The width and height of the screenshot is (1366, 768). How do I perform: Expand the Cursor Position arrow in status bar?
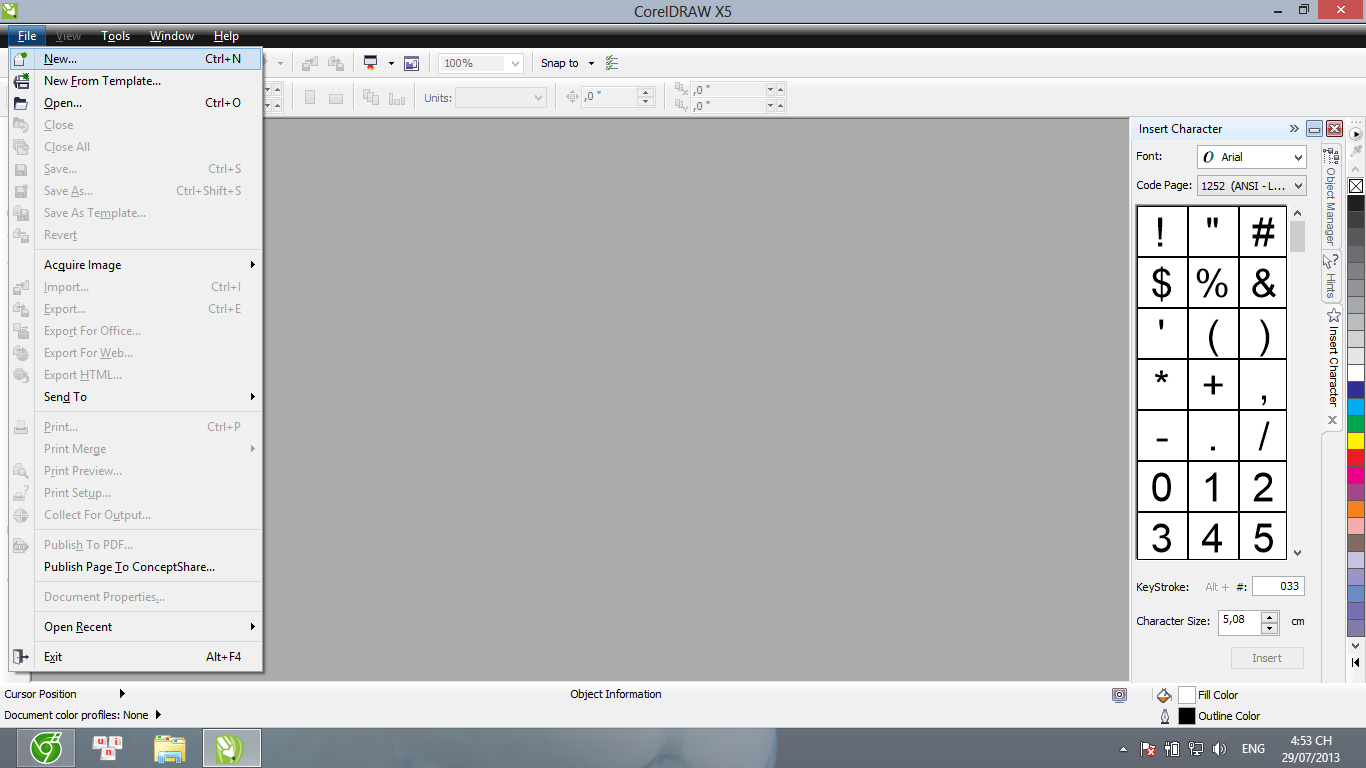click(x=122, y=694)
